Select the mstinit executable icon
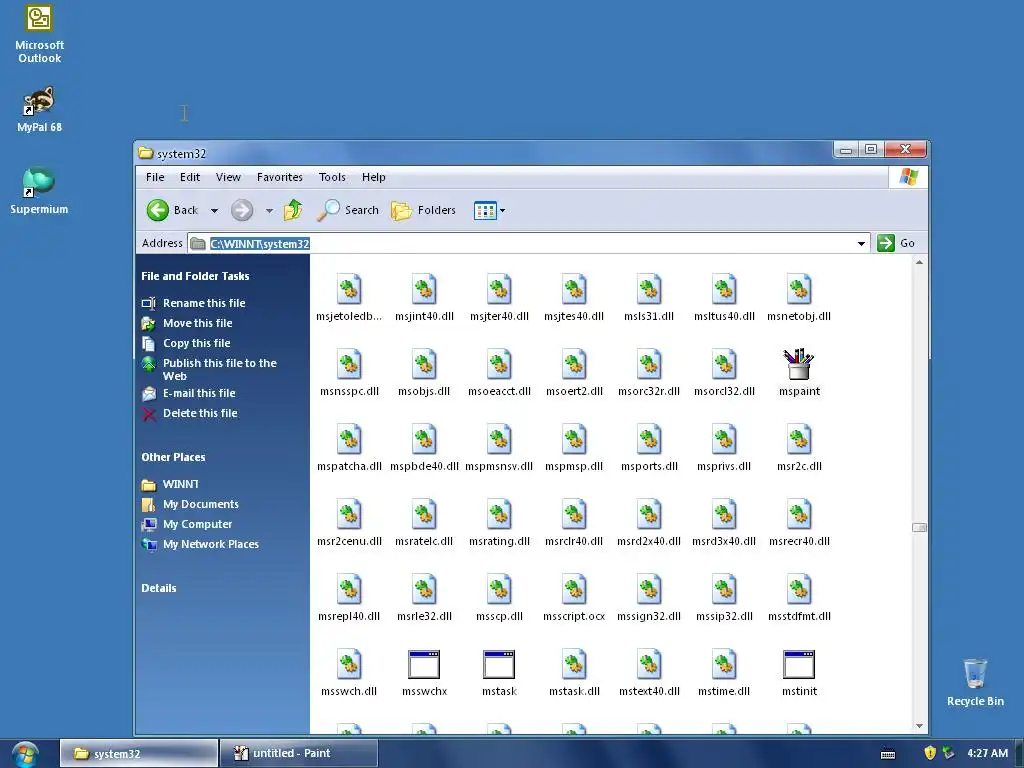 [x=799, y=664]
